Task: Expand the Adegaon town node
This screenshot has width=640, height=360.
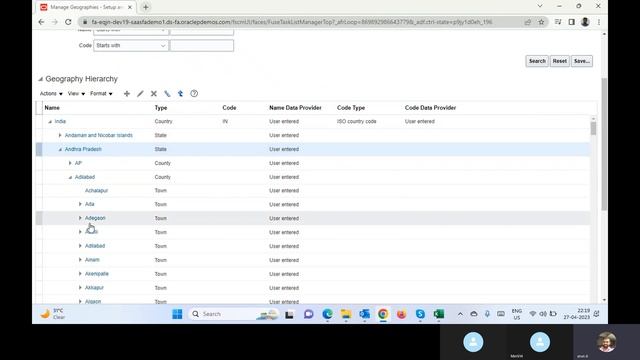Action: click(x=80, y=218)
